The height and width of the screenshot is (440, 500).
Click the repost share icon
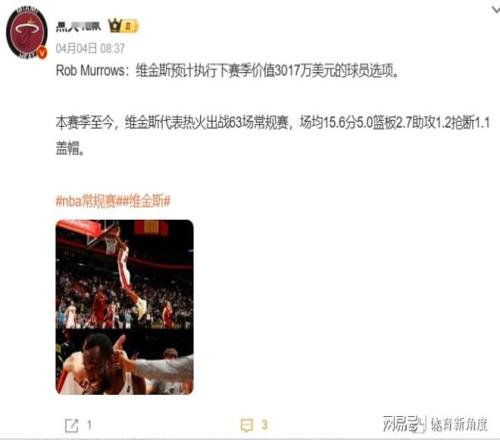pos(71,425)
